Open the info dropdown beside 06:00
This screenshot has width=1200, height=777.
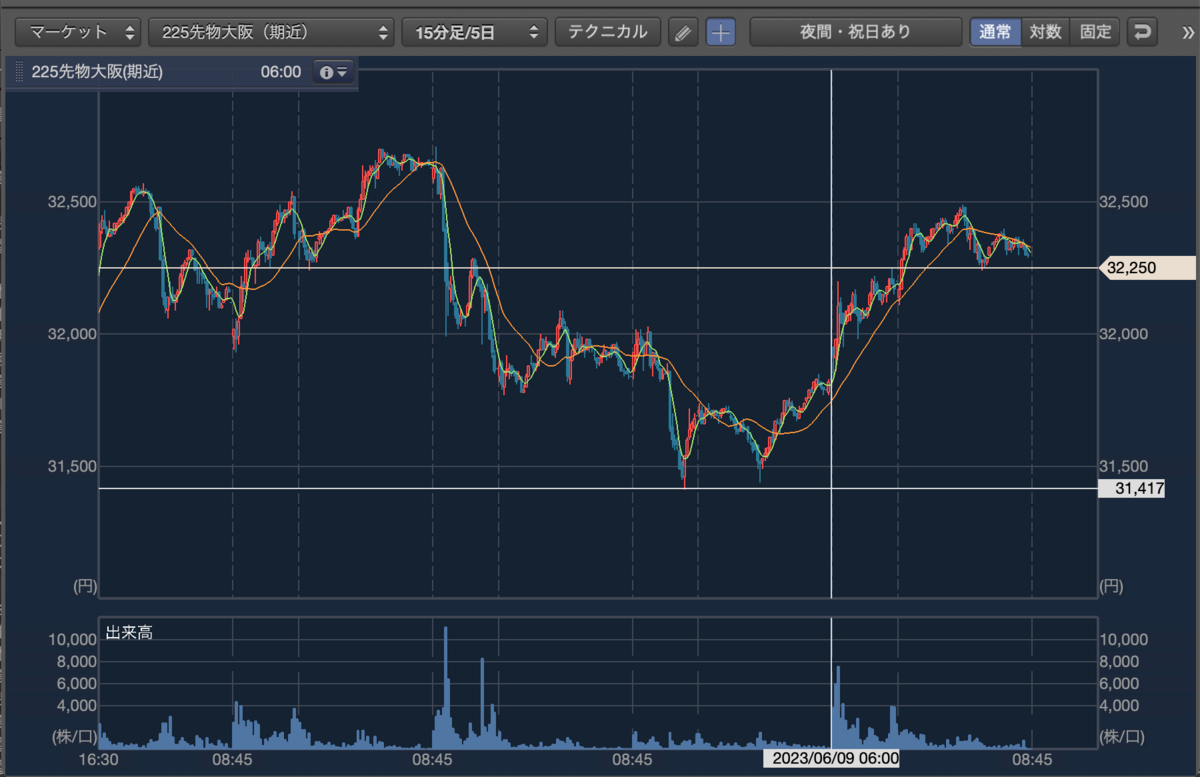coord(334,72)
